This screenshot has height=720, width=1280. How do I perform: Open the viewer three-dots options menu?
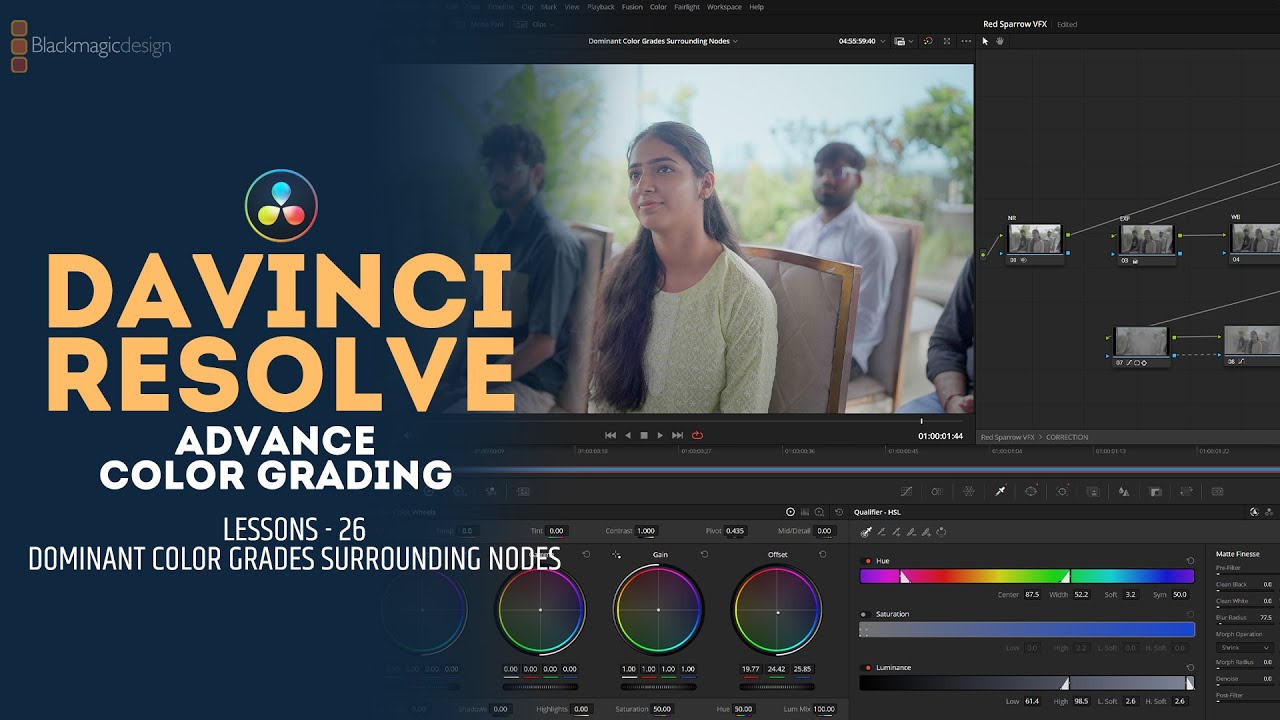965,41
